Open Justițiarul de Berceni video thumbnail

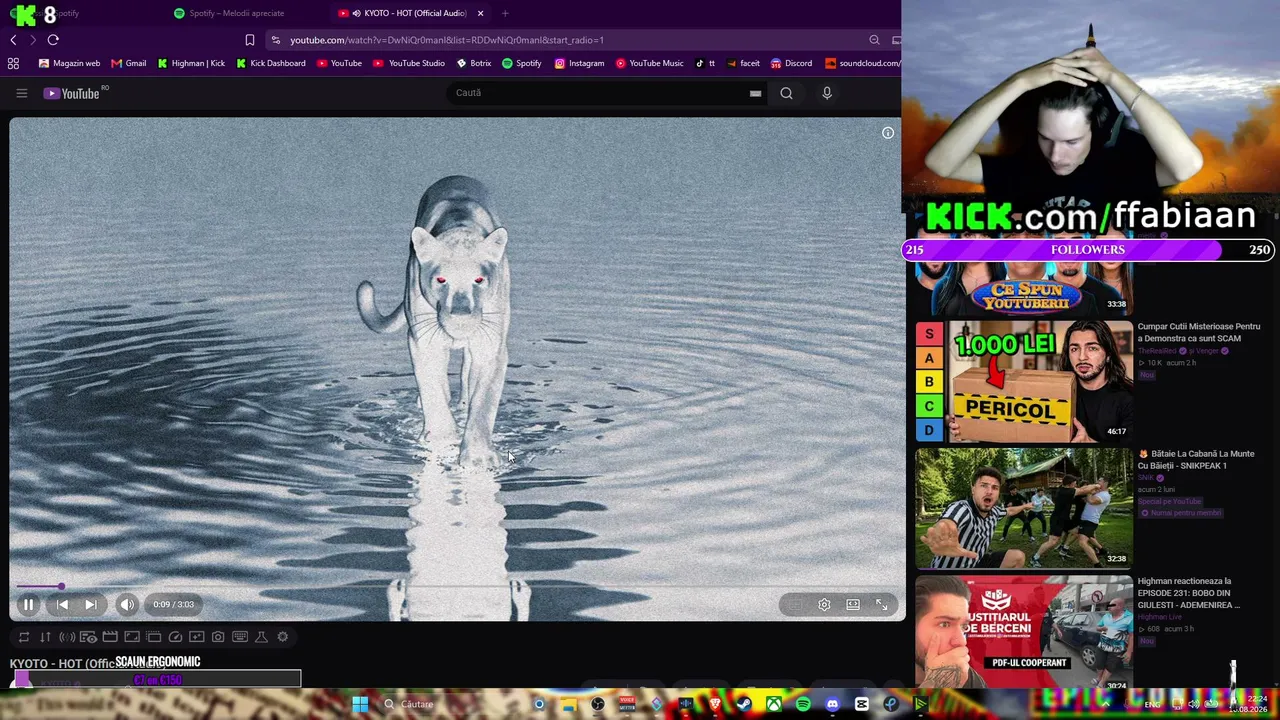1024,631
